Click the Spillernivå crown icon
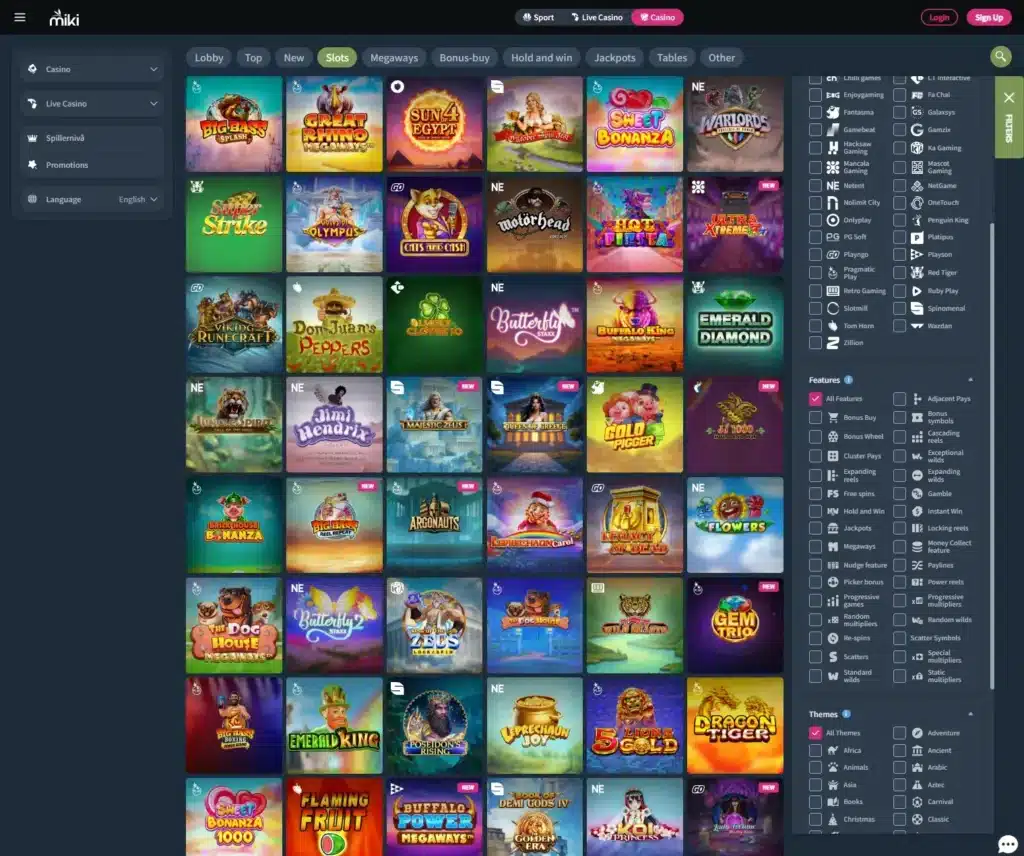The image size is (1024, 856). pos(32,138)
